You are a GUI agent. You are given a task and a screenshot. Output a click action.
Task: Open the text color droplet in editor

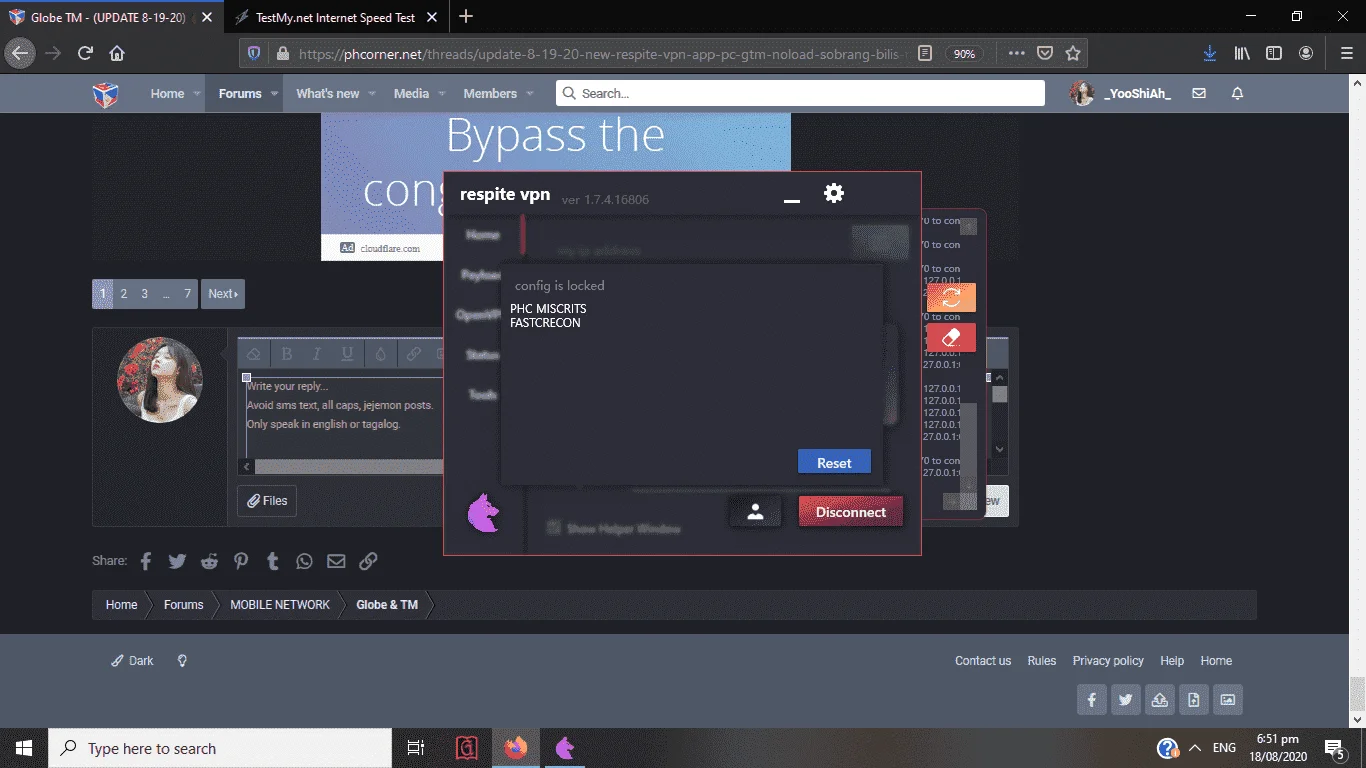click(x=380, y=354)
